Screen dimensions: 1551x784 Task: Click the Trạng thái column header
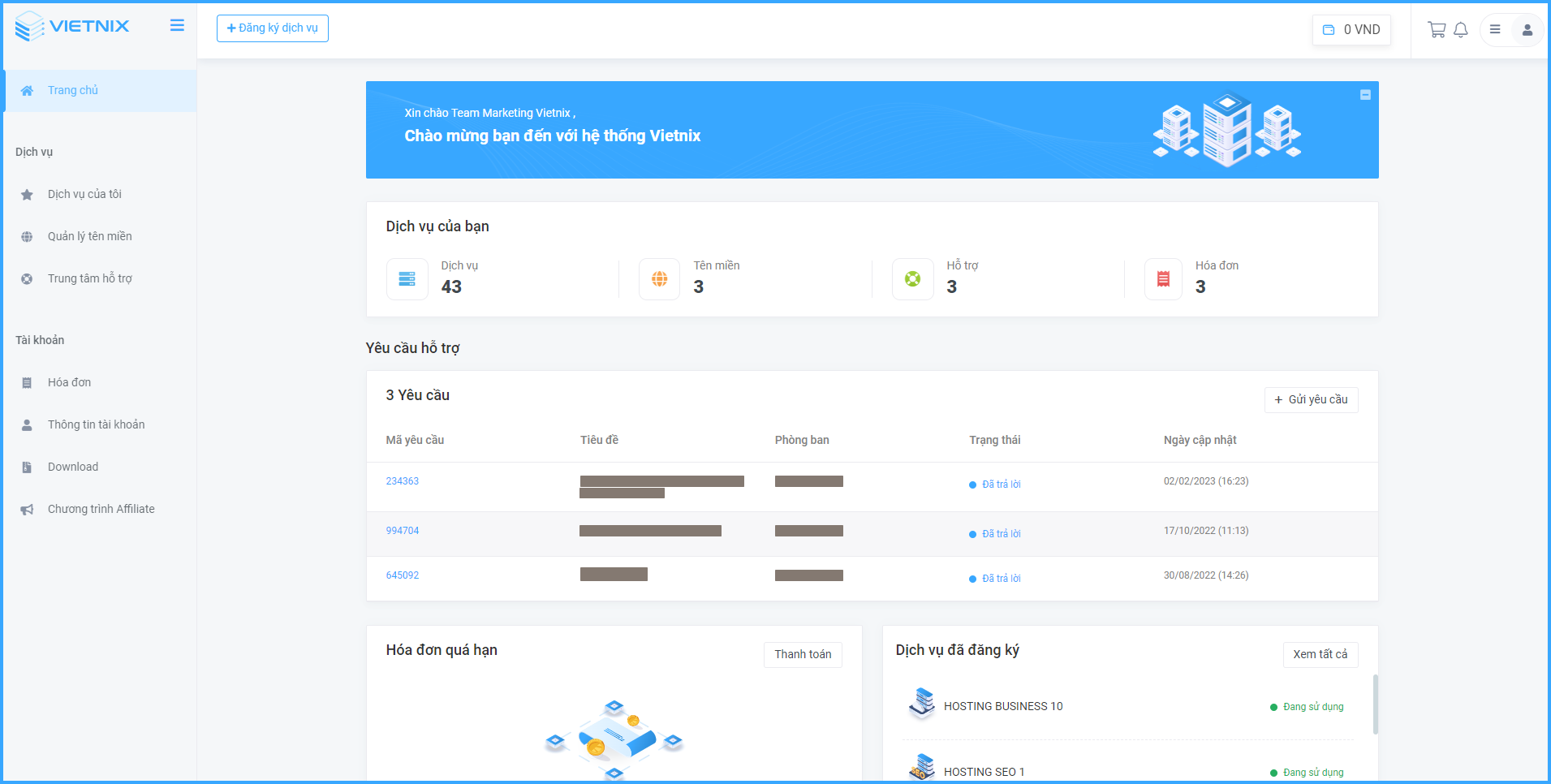(x=995, y=440)
